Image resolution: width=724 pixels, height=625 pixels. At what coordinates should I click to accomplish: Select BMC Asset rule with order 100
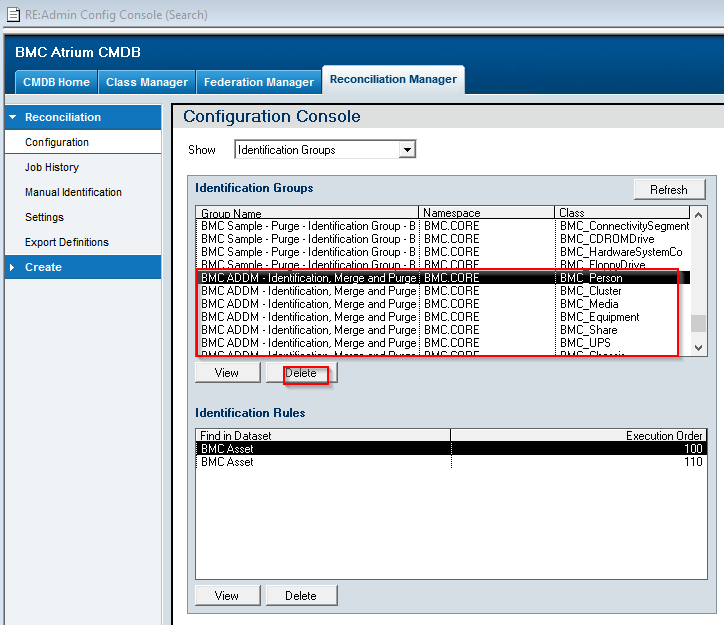pyautogui.click(x=451, y=449)
